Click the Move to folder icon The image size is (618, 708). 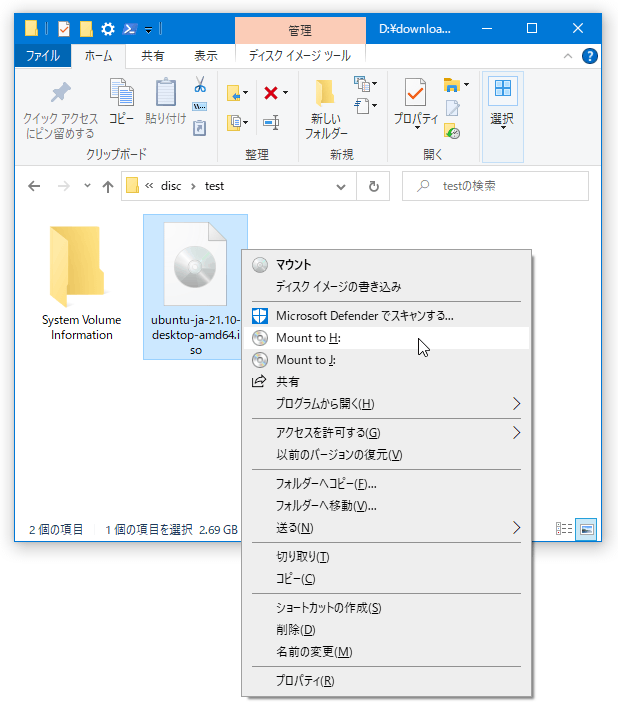tap(233, 93)
